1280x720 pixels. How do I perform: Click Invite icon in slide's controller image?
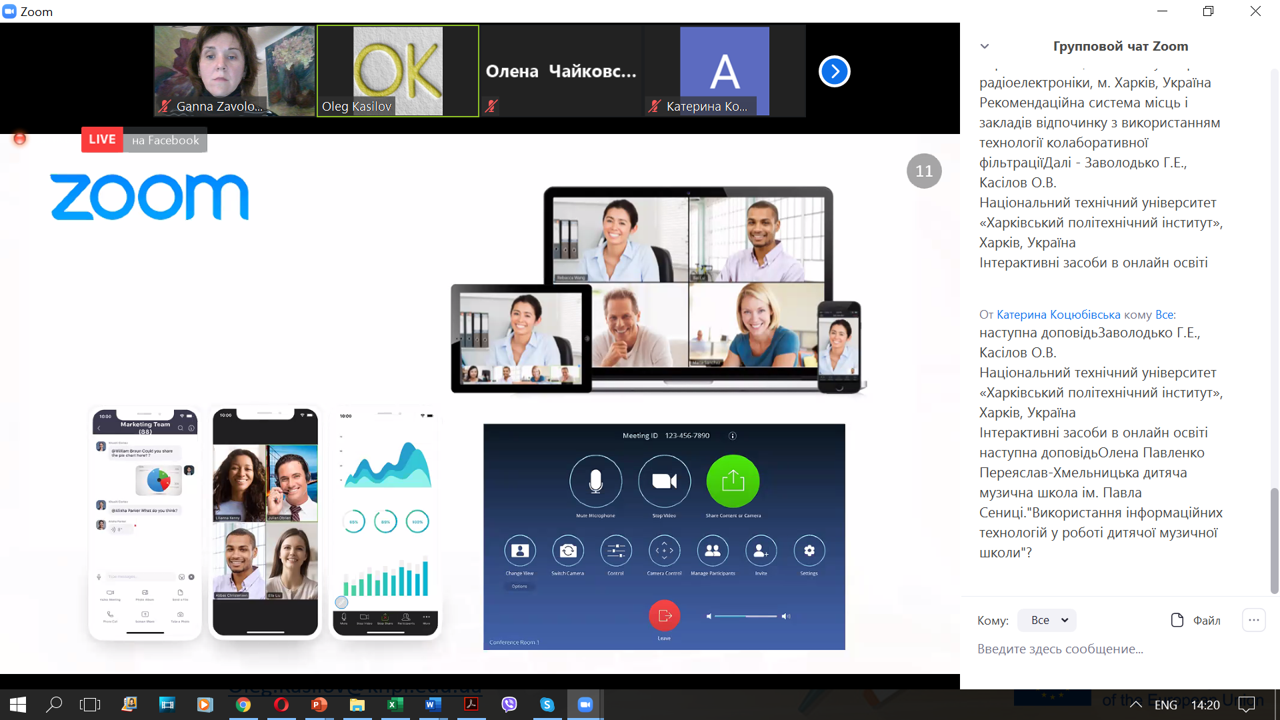tap(761, 550)
